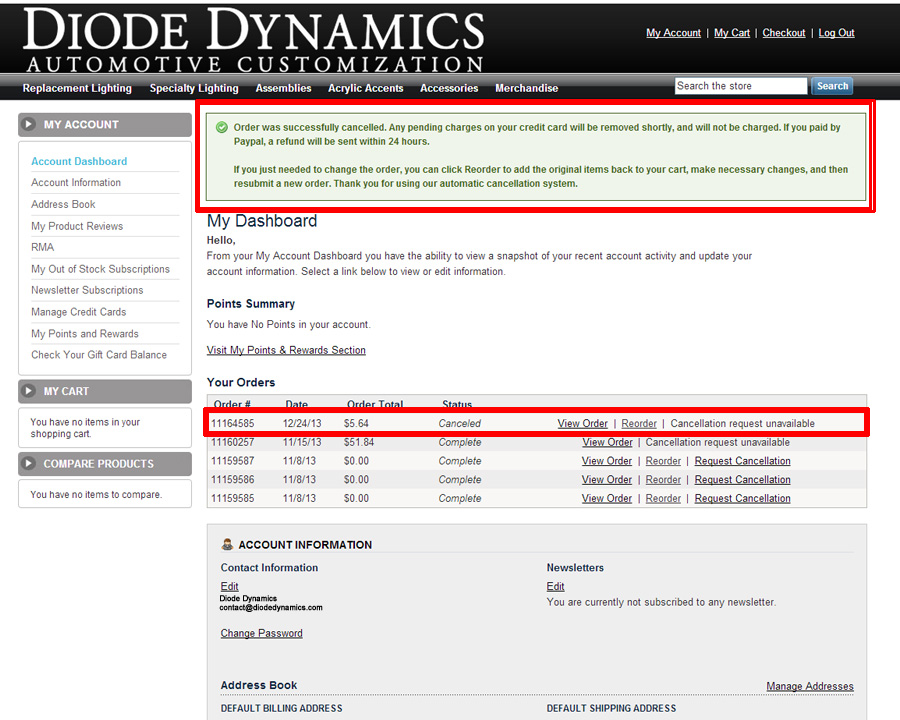View Order for order 11164585
Screen dimensions: 900x720
(583, 423)
